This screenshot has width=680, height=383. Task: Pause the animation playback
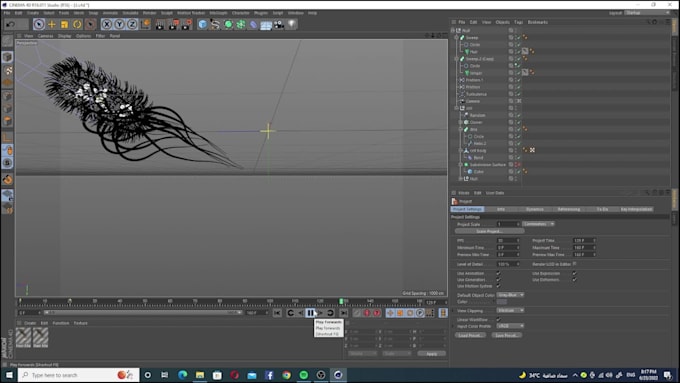click(x=311, y=313)
